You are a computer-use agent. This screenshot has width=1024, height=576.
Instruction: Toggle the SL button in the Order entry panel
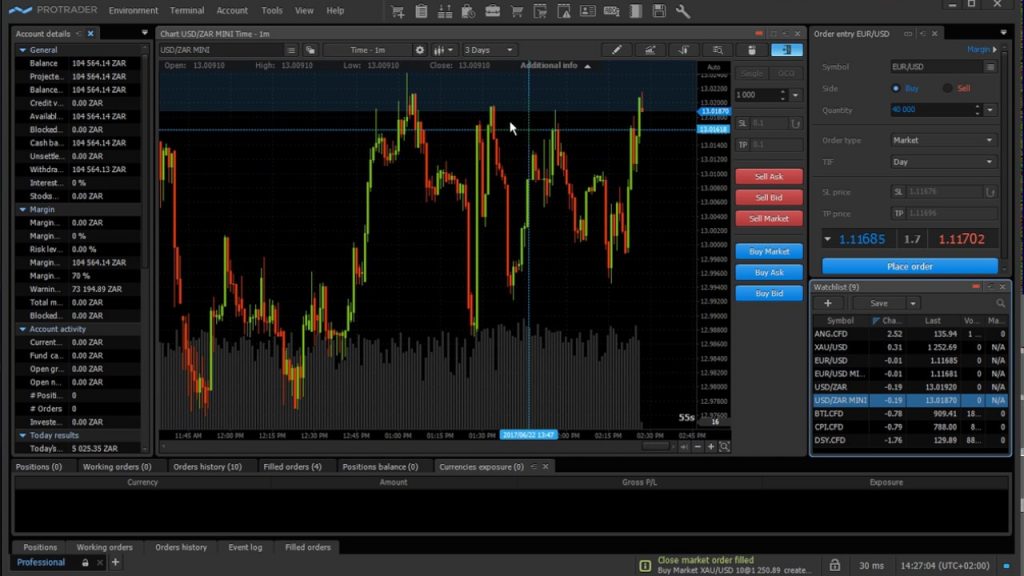pyautogui.click(x=898, y=191)
